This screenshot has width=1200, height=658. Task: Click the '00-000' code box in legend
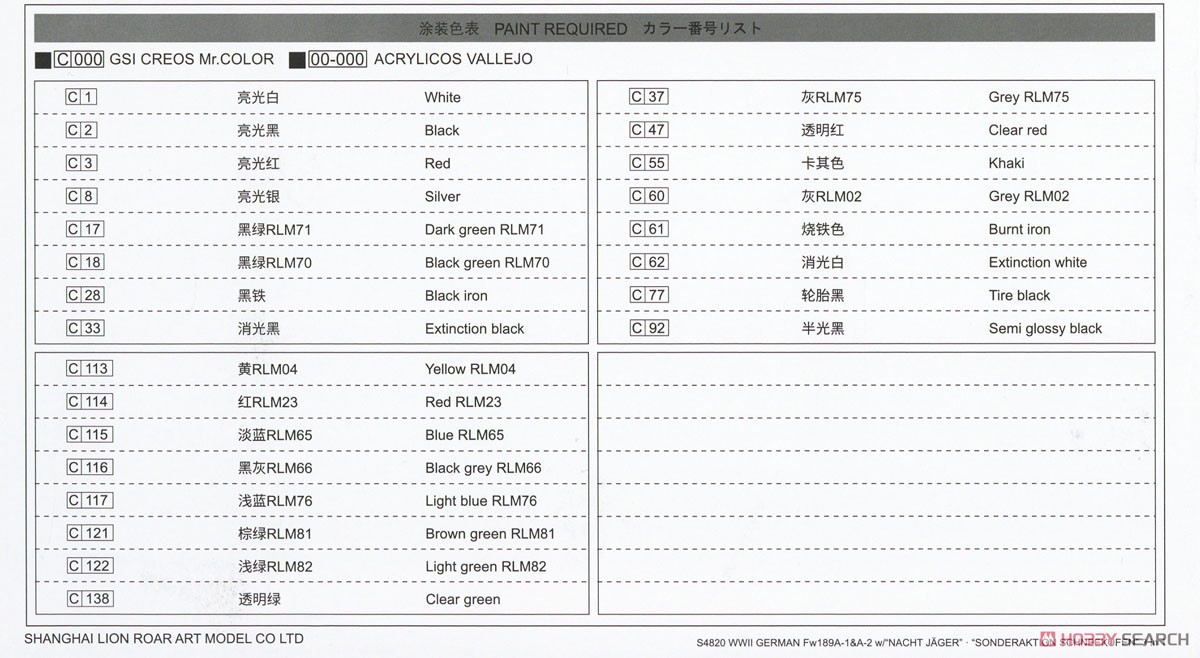(337, 59)
